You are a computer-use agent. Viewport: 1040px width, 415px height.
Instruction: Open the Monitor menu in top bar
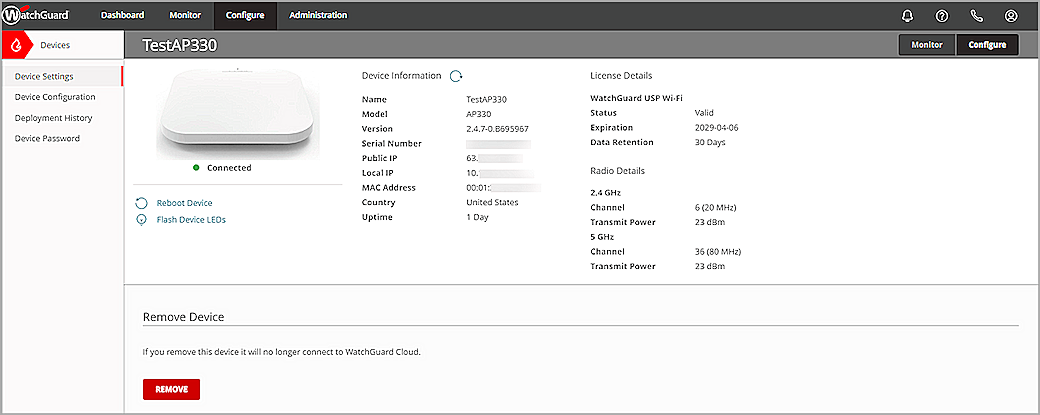(x=184, y=15)
